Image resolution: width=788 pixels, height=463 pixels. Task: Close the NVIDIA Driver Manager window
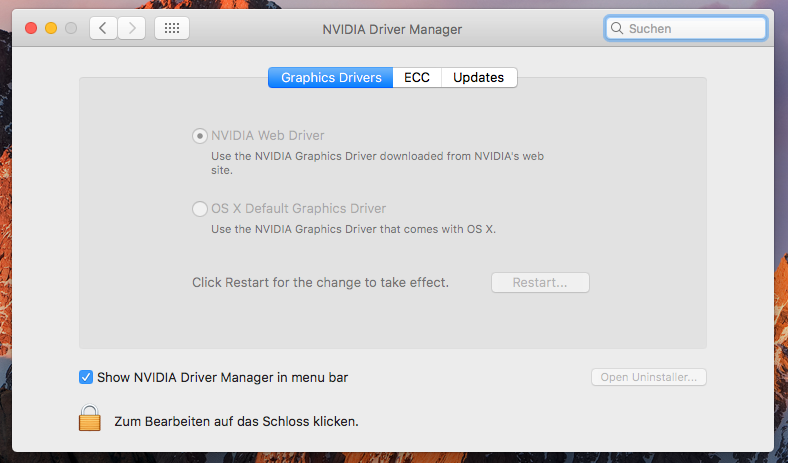click(x=31, y=29)
